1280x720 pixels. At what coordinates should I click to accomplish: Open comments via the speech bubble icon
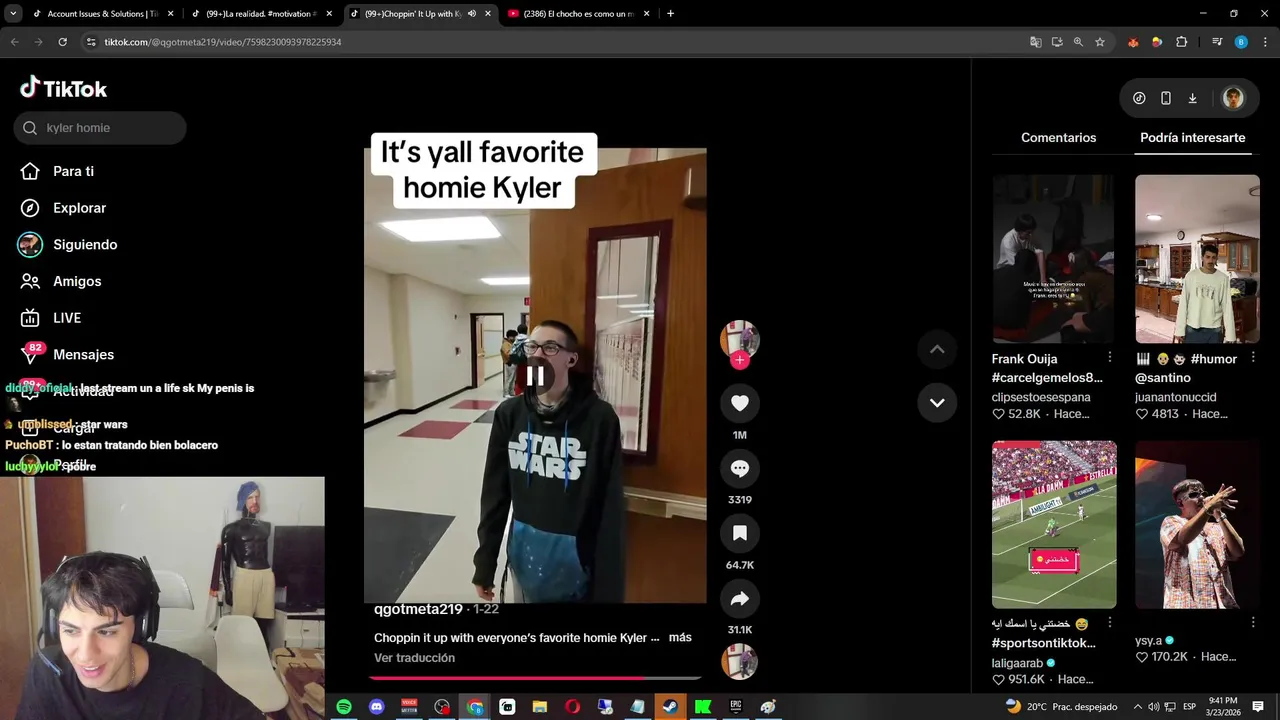click(x=740, y=468)
